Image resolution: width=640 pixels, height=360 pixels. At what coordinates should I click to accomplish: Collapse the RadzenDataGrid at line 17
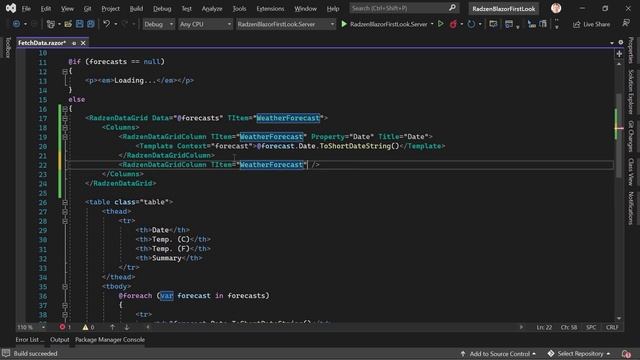coord(65,118)
